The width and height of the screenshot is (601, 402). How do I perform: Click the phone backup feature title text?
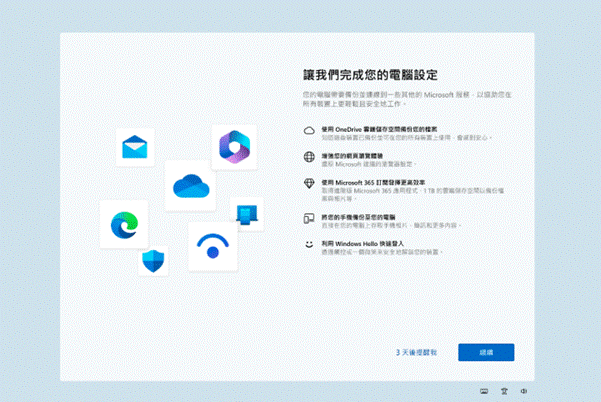point(358,217)
